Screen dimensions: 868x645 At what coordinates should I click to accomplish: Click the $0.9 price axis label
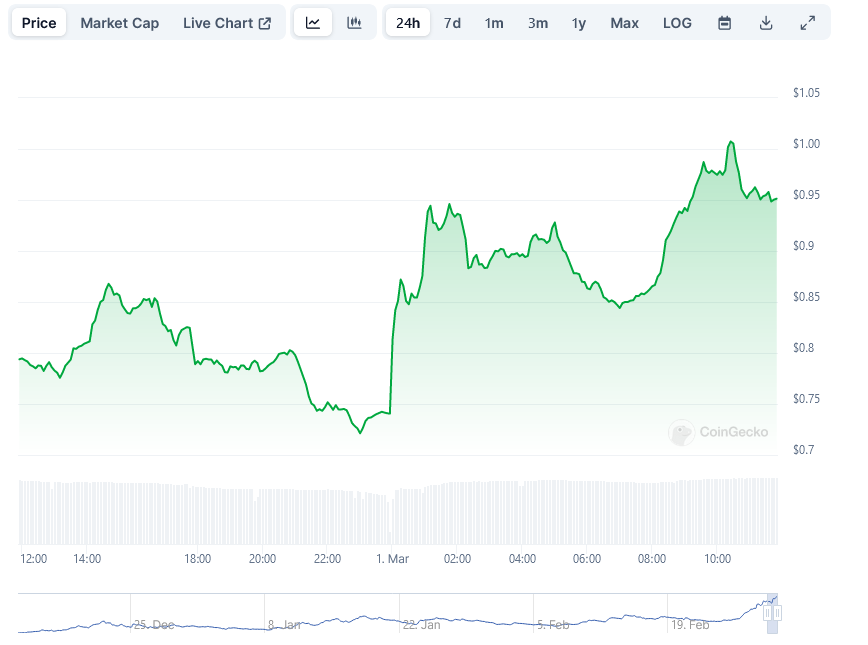[803, 246]
